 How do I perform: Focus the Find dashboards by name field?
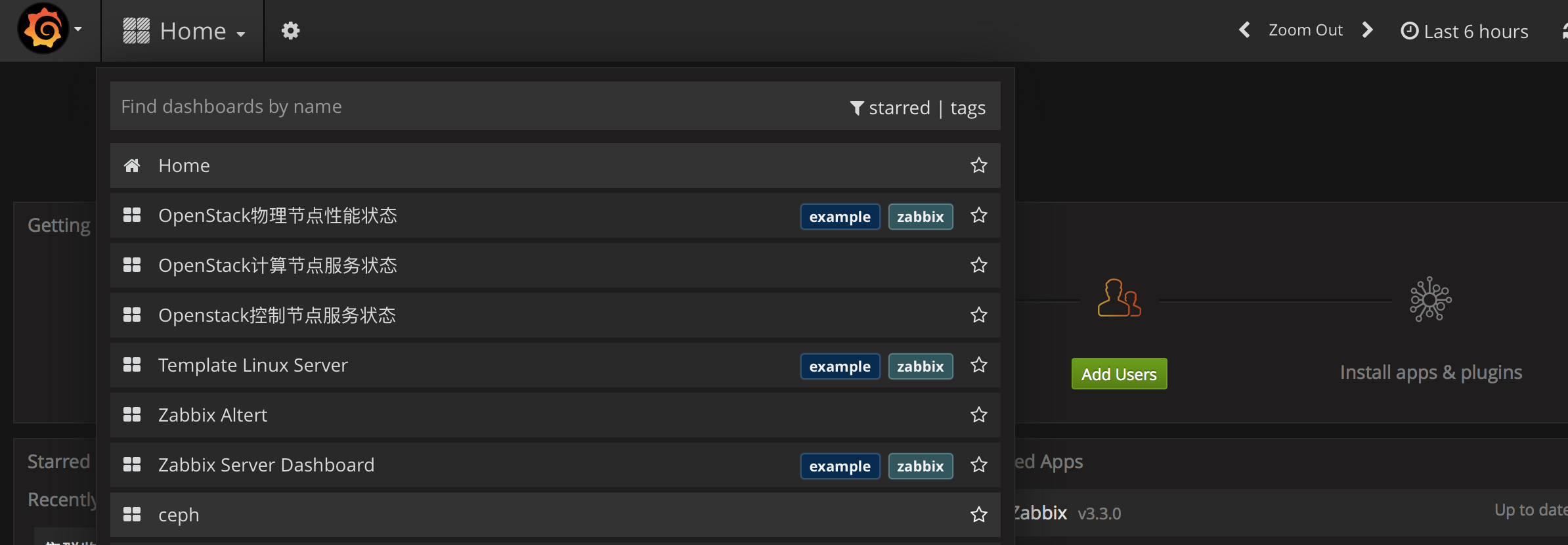[x=460, y=106]
